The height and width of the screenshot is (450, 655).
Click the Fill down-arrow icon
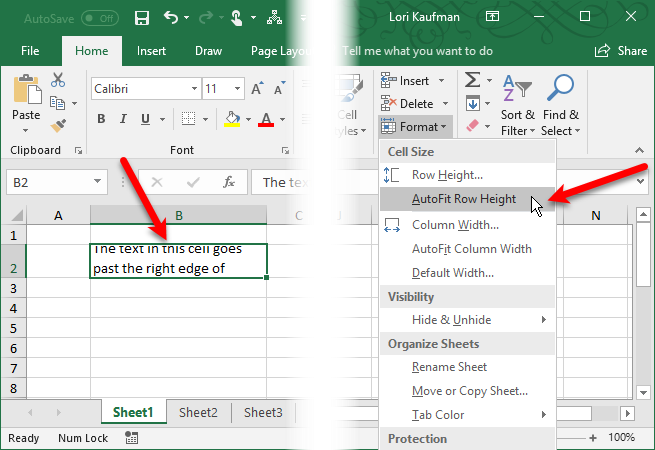click(473, 103)
